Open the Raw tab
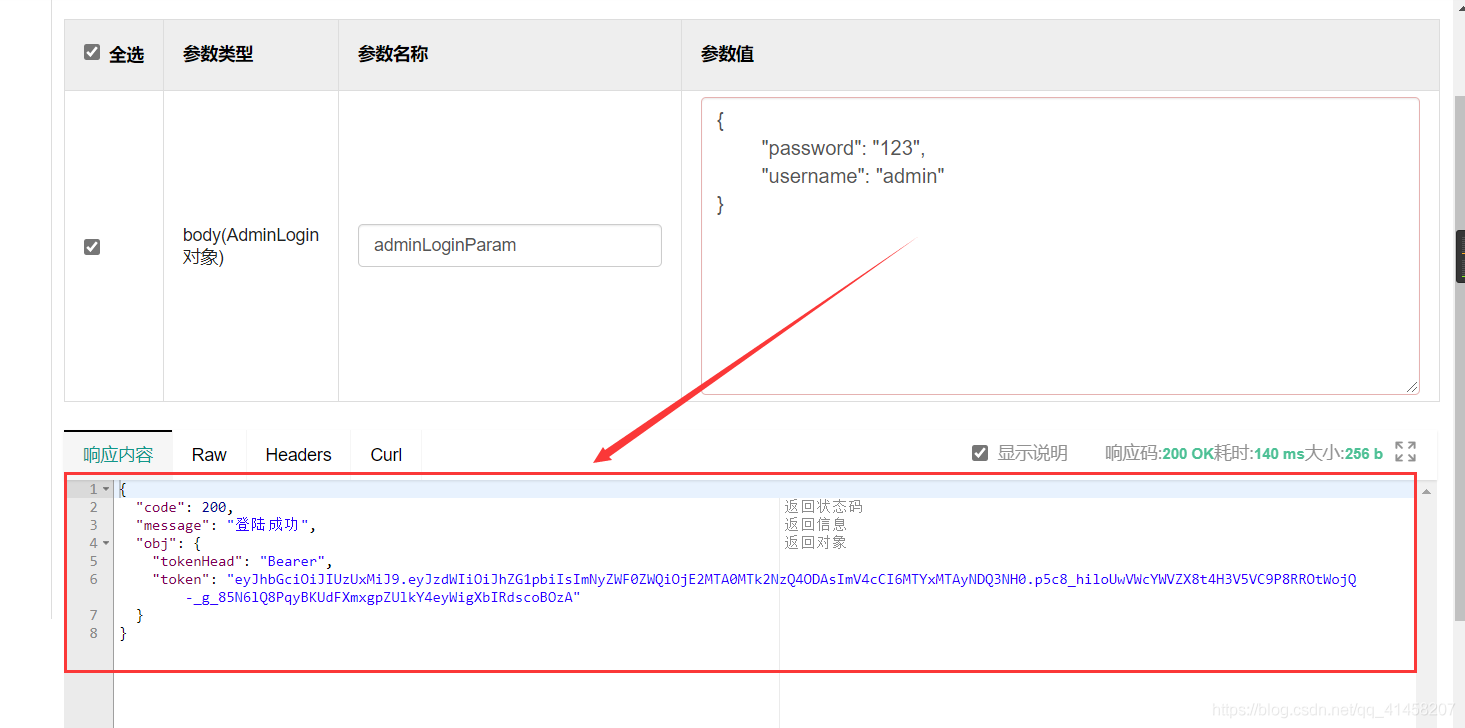Viewport: 1465px width, 728px height. [209, 454]
